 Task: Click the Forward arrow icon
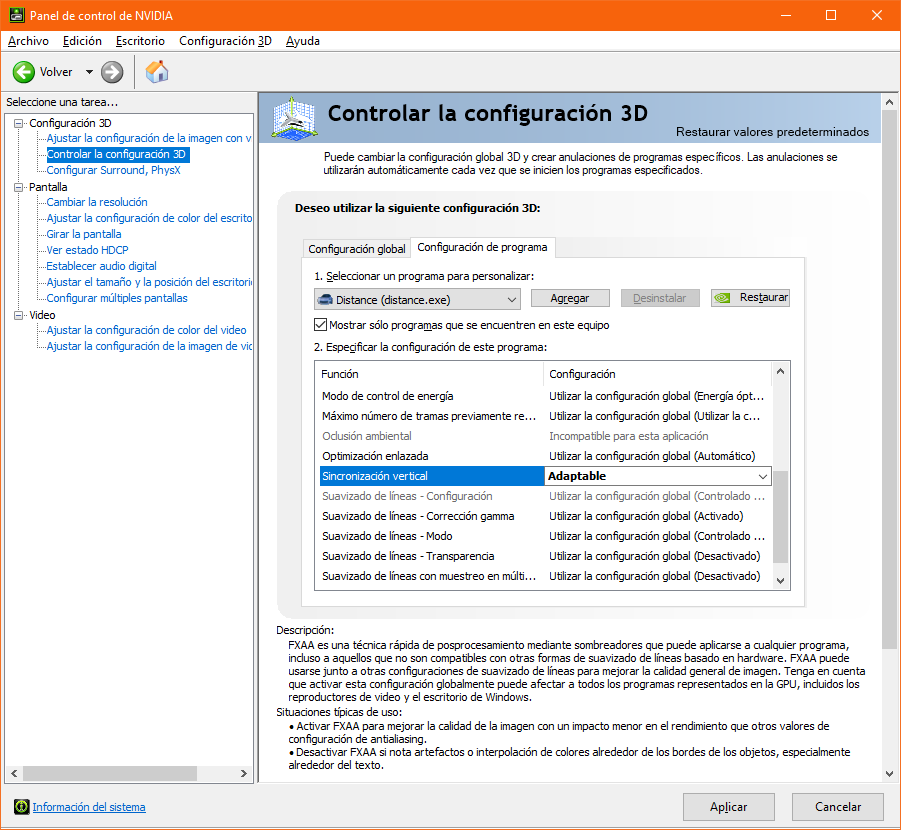(112, 72)
